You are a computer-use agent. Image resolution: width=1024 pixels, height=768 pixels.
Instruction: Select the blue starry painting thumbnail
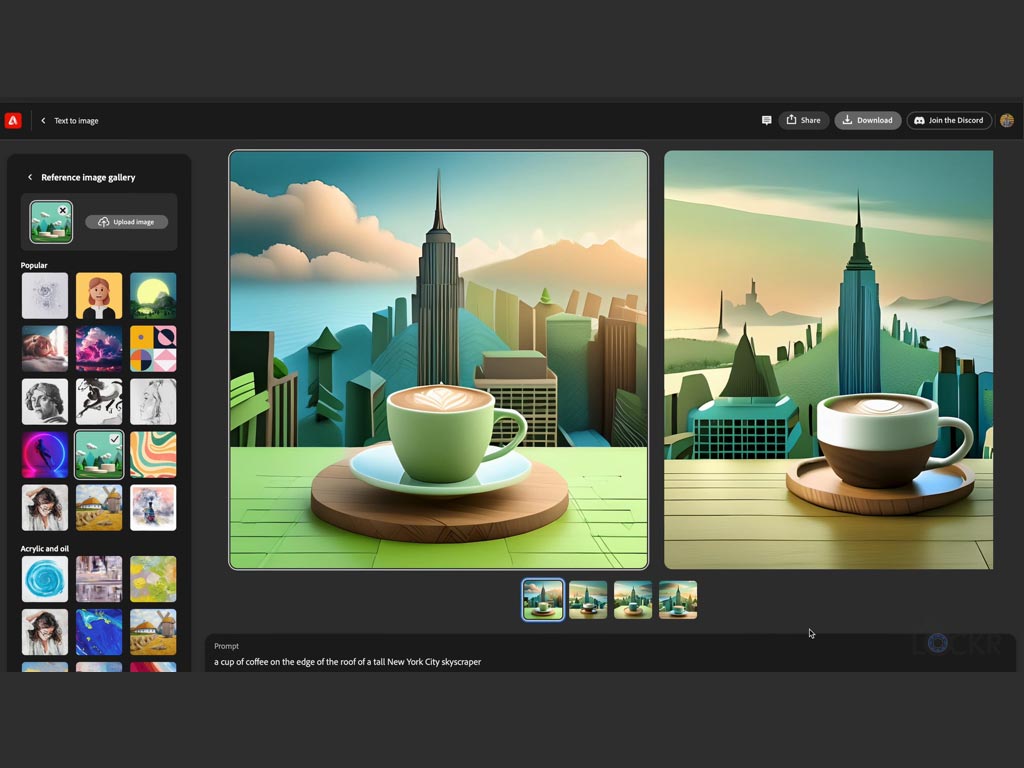point(99,632)
